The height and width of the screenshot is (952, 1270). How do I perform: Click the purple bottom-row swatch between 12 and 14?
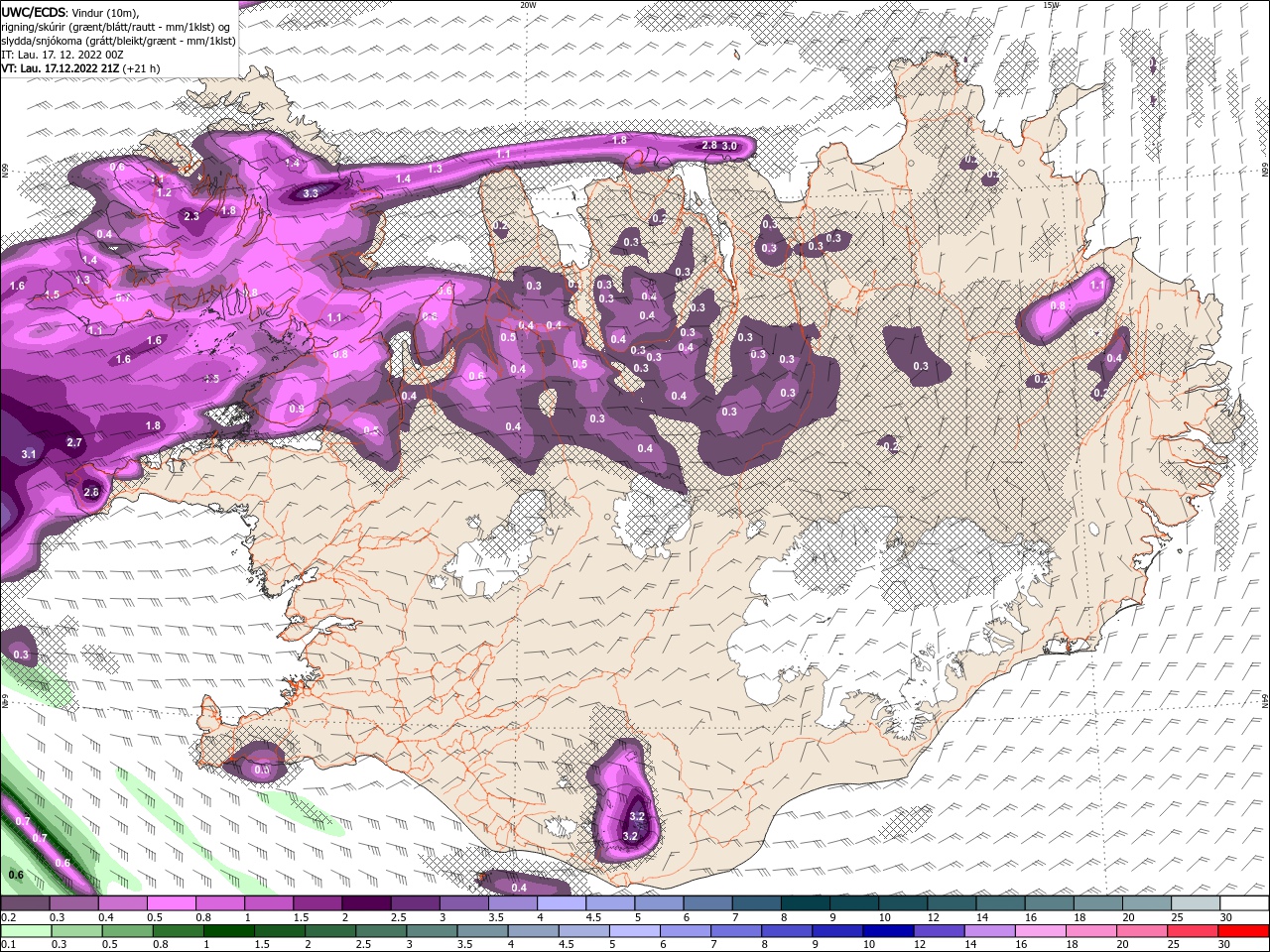tap(939, 931)
